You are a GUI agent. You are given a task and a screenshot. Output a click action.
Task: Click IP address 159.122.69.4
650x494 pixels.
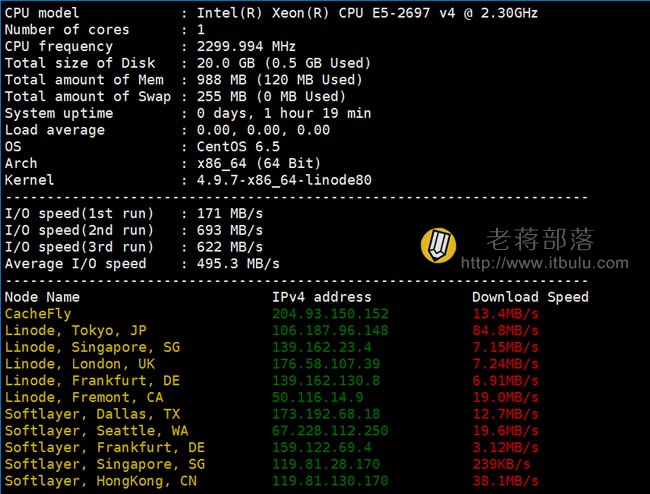(x=322, y=447)
